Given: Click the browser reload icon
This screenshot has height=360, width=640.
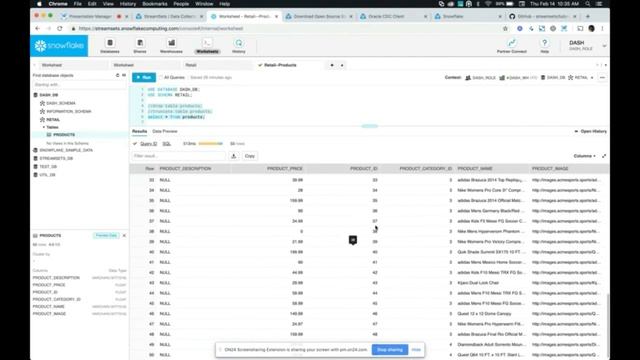Looking at the screenshot, I should [x=60, y=29].
